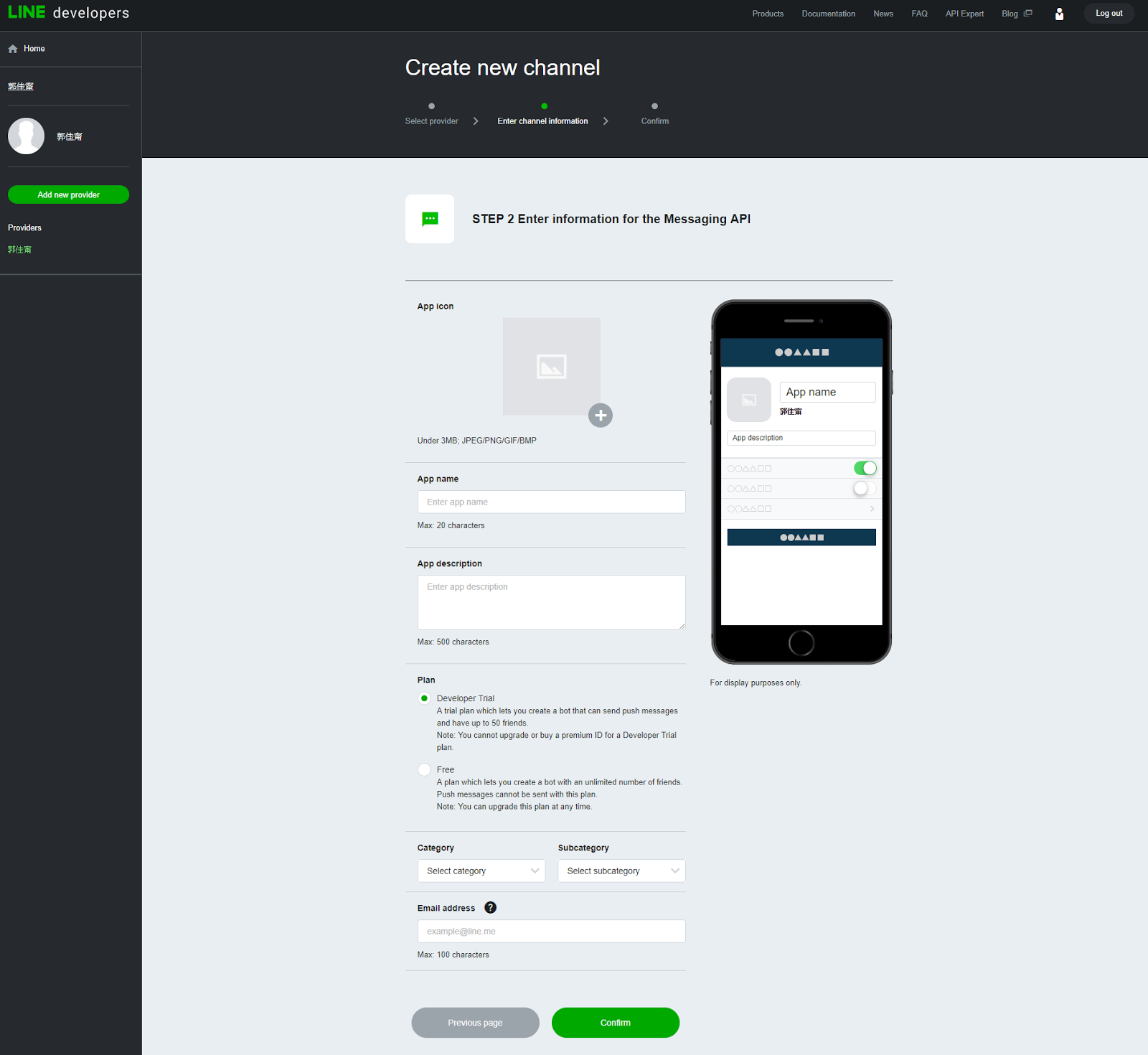
Task: Click the phone preview app icon placeholder
Action: coord(748,400)
